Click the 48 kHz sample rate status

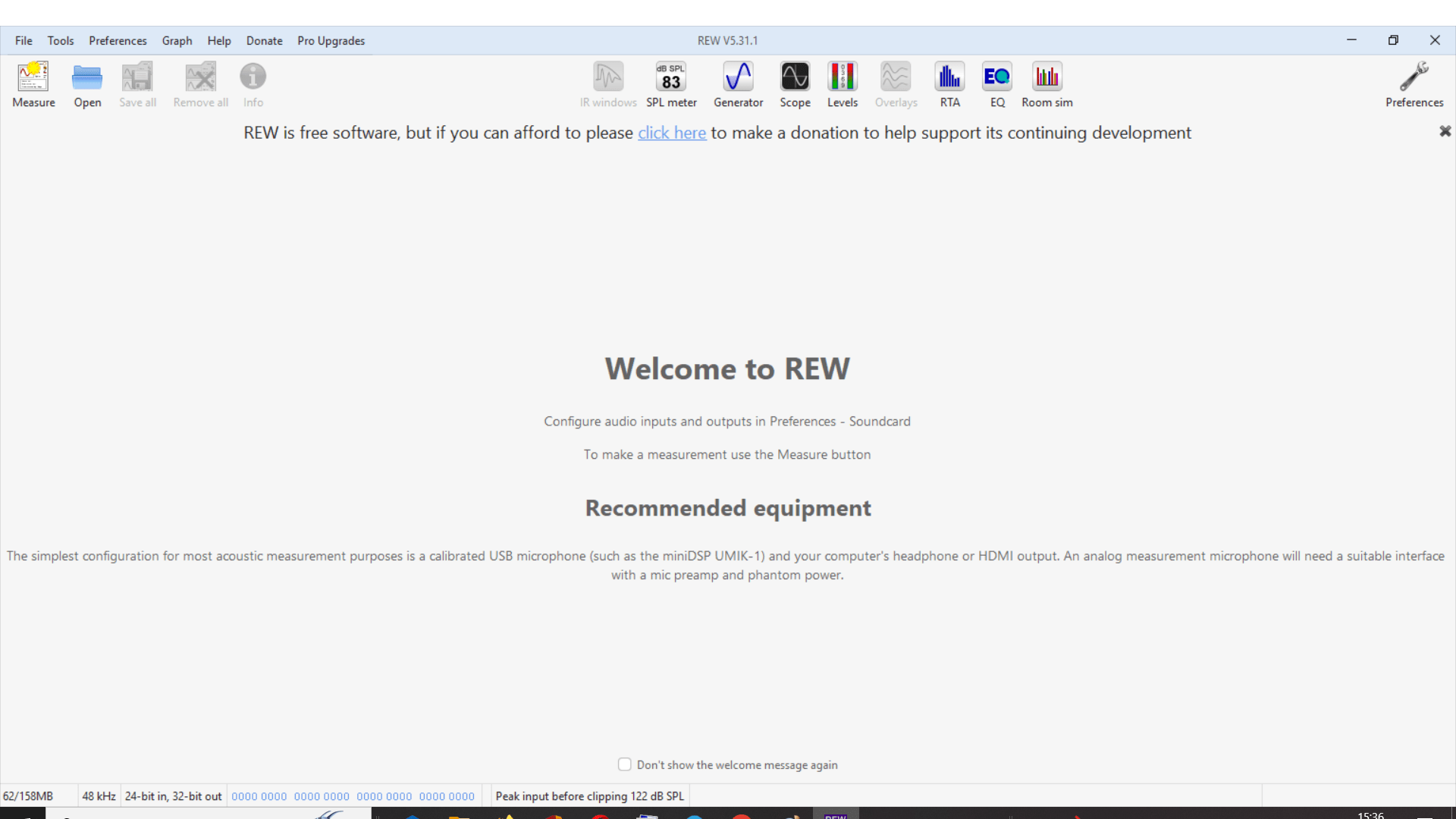[99, 796]
